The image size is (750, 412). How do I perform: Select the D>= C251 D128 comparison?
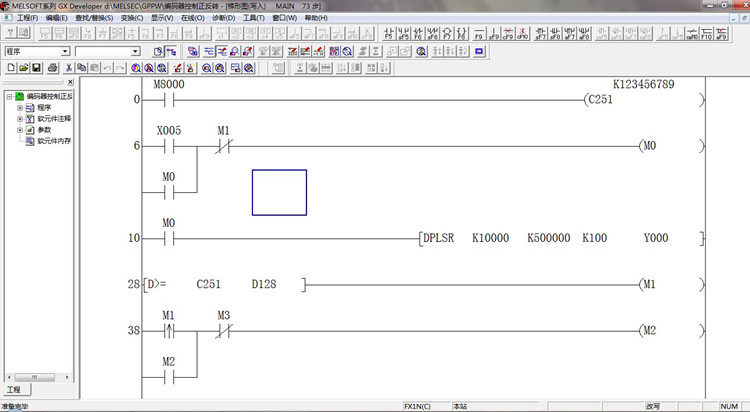[224, 284]
